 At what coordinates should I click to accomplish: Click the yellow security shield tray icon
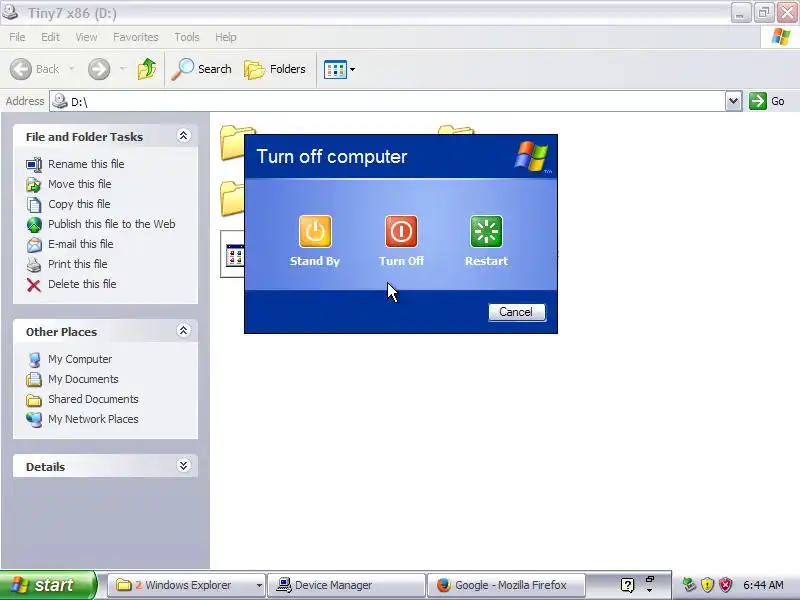pyautogui.click(x=707, y=585)
